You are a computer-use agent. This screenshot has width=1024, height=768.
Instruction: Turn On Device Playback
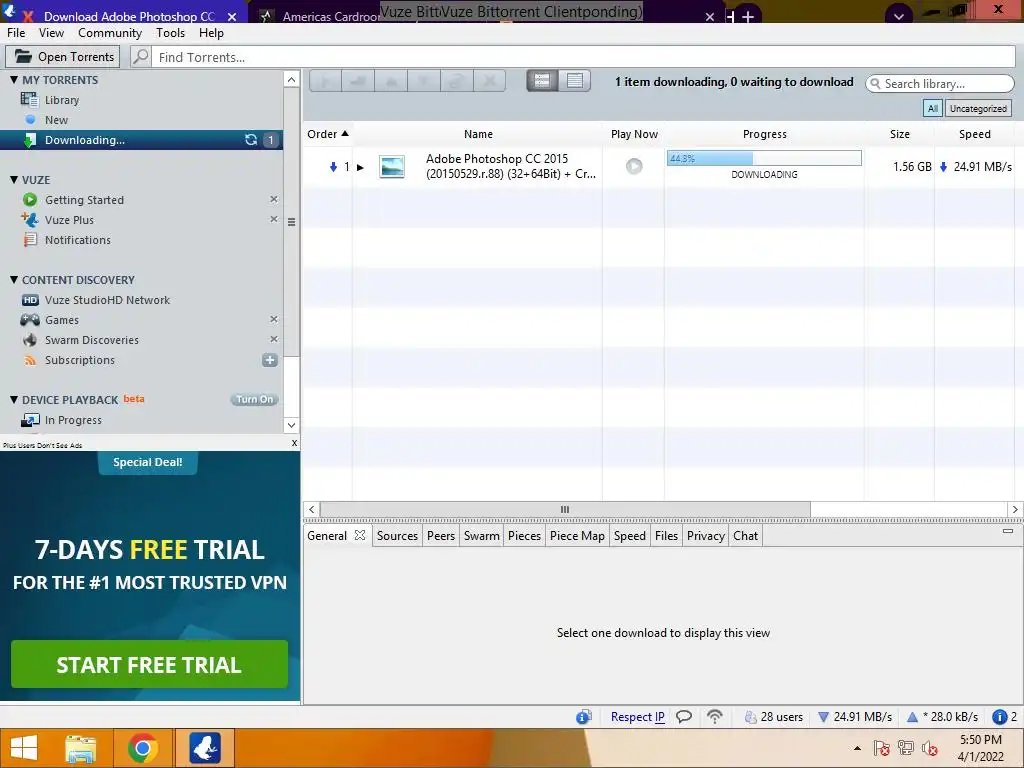click(x=255, y=399)
